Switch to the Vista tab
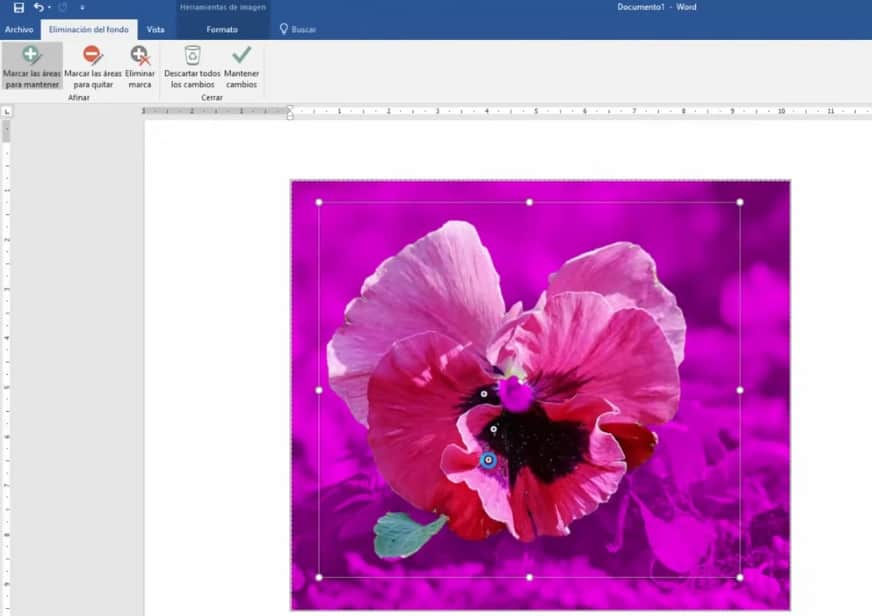 coord(155,30)
